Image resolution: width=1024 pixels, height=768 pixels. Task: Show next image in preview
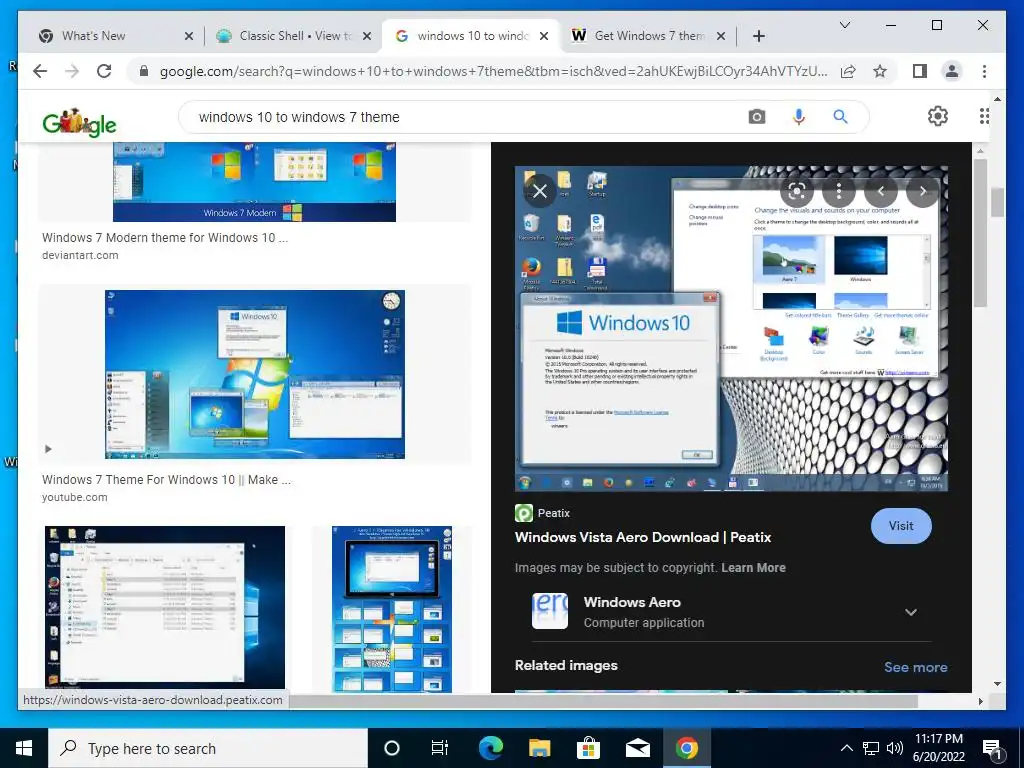[x=922, y=191]
